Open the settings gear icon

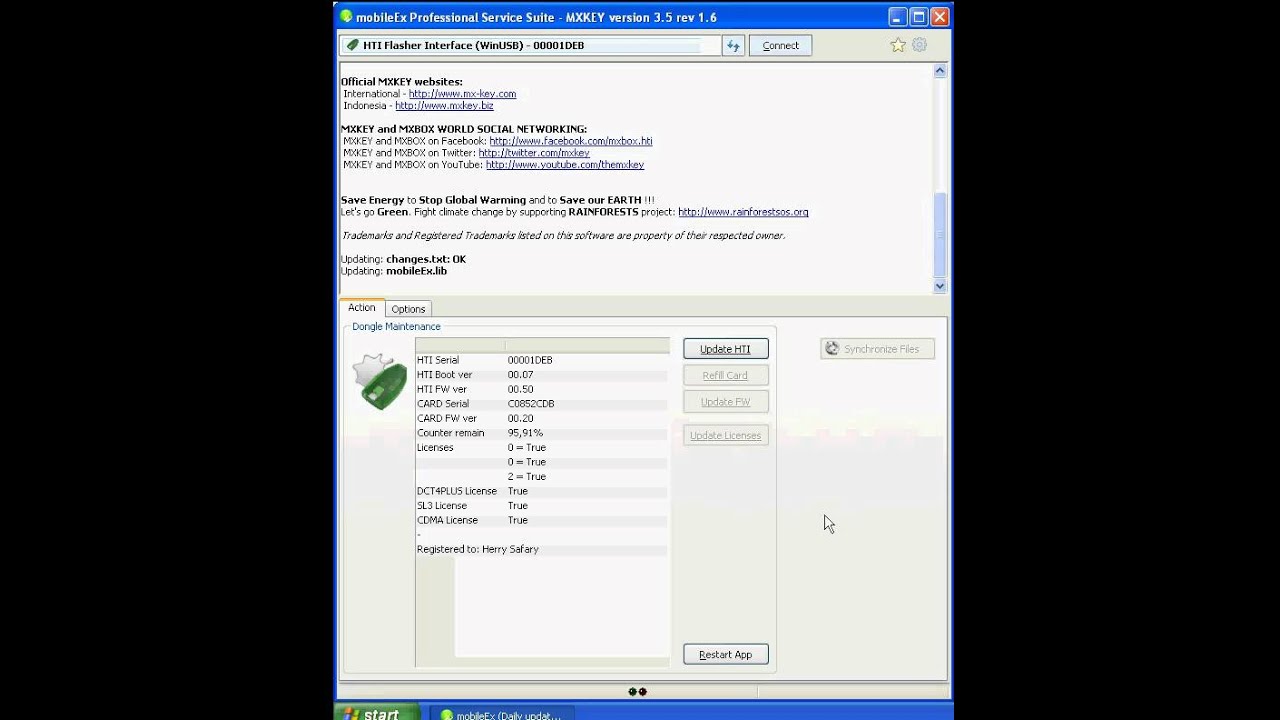tap(920, 45)
